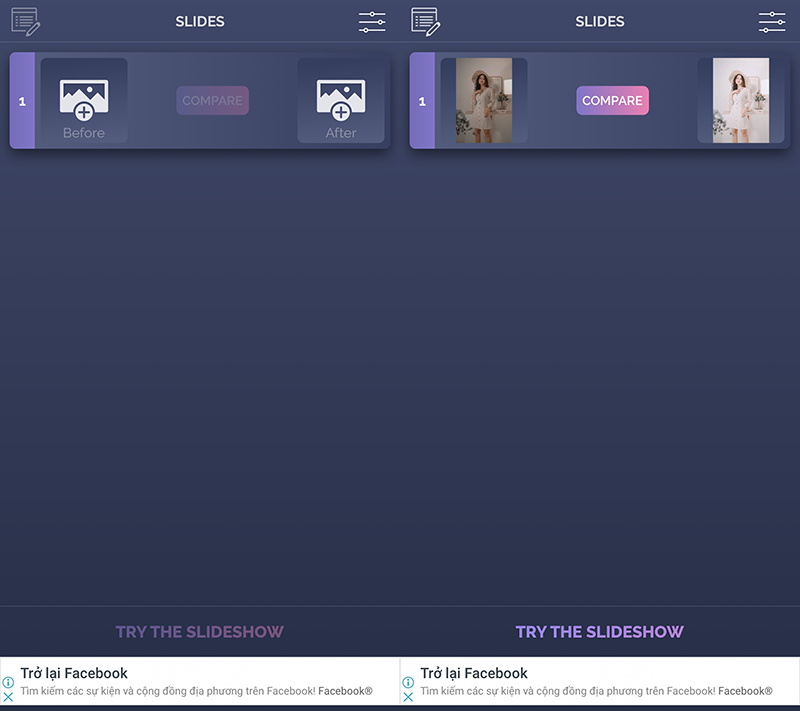
Task: Tap the dimmed COMPARE button in left screen
Action: click(x=213, y=100)
